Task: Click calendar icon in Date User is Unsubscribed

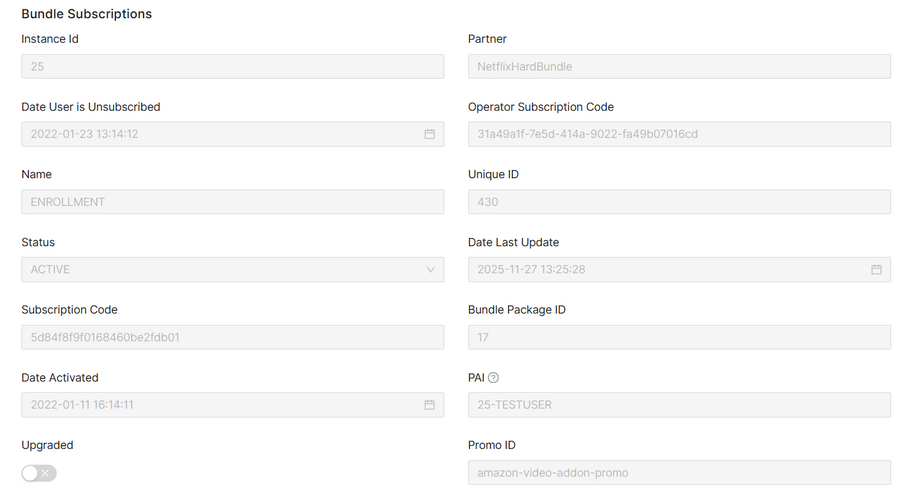Action: pyautogui.click(x=429, y=134)
